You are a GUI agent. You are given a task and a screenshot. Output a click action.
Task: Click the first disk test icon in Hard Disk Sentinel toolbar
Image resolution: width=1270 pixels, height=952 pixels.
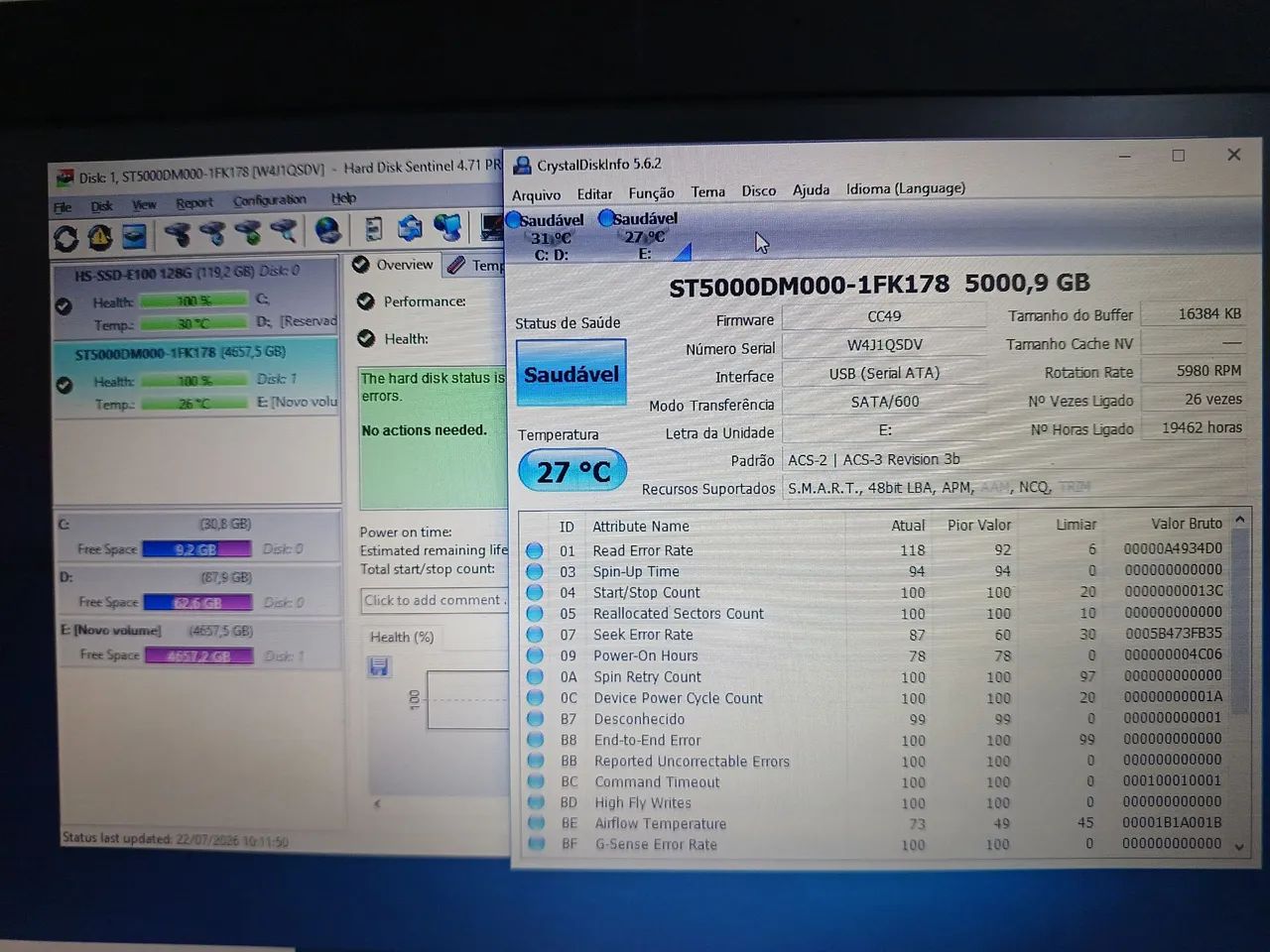coord(178,234)
